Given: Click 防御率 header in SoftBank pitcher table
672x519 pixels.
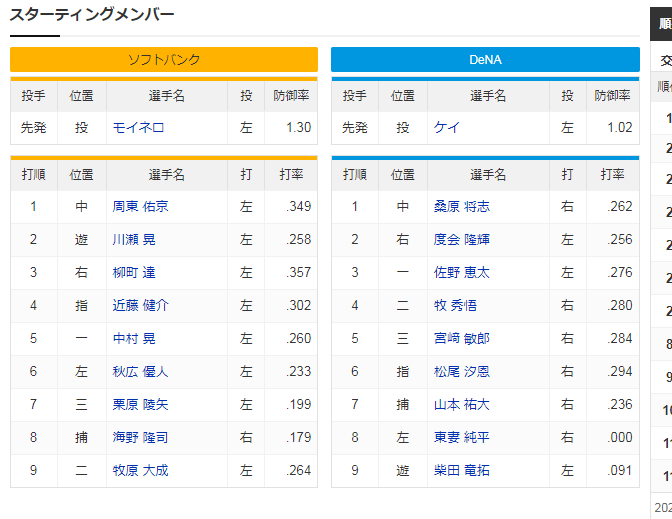Looking at the screenshot, I should pos(291,96).
